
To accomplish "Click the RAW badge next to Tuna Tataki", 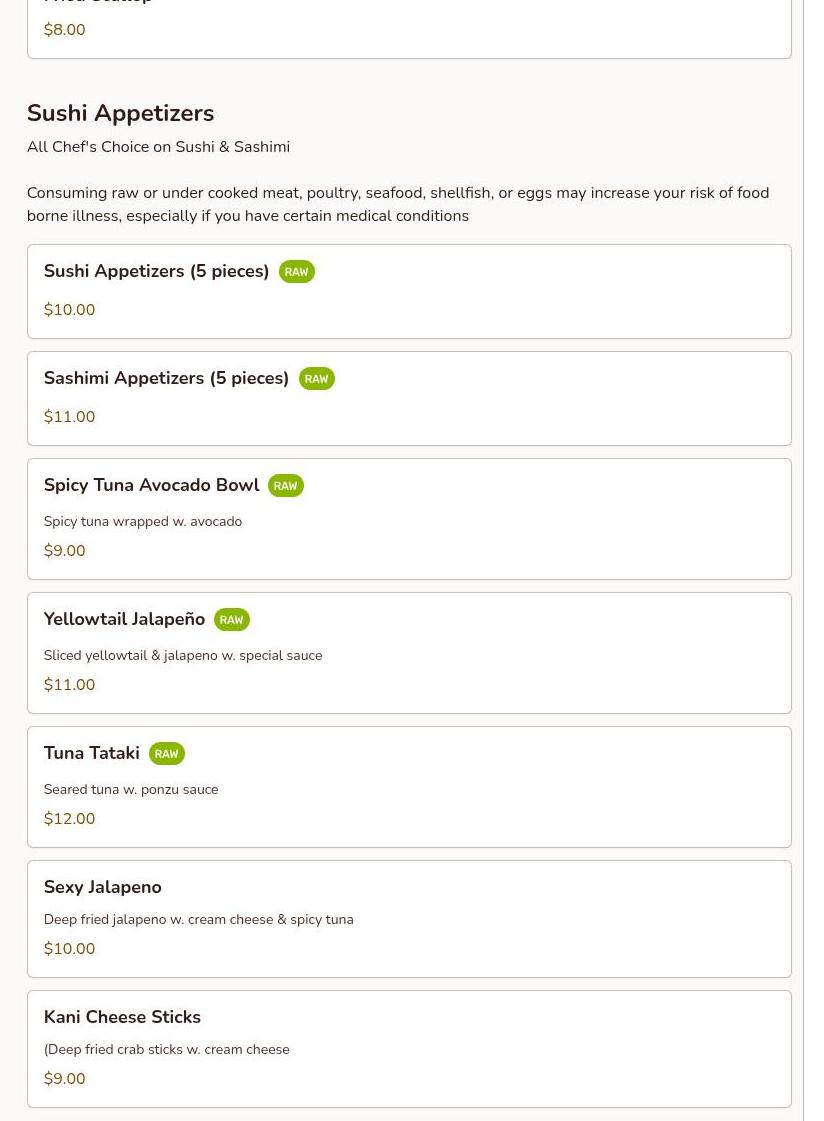I will pyautogui.click(x=166, y=754).
